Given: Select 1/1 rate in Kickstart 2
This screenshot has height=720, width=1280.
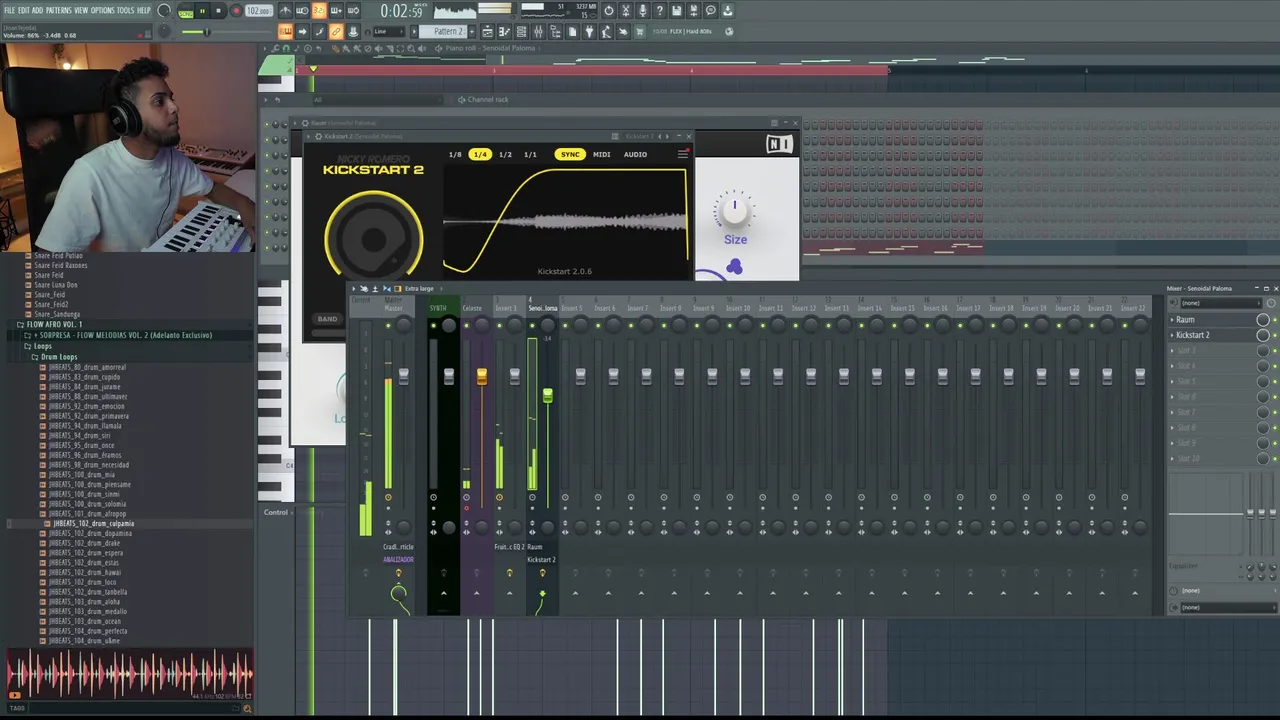Looking at the screenshot, I should click(530, 154).
